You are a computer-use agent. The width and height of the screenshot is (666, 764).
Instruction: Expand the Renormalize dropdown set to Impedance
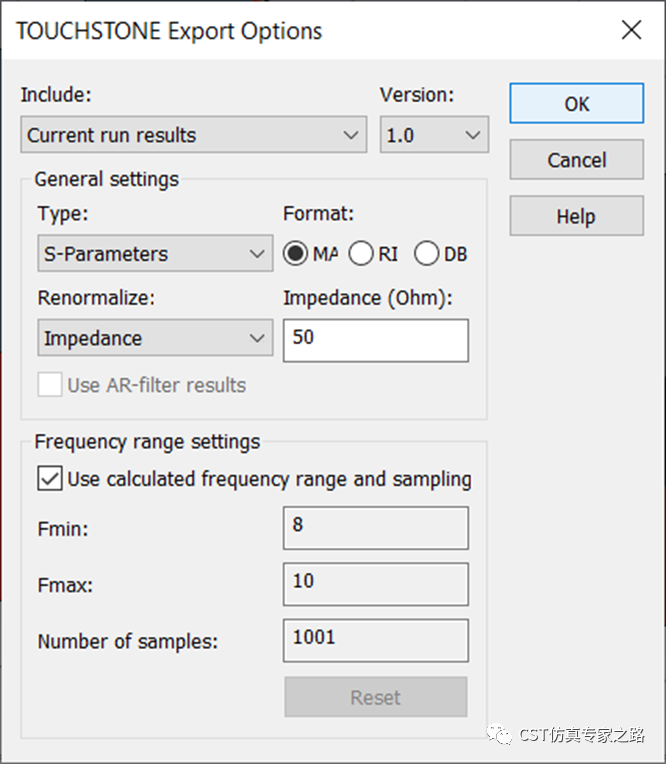155,338
